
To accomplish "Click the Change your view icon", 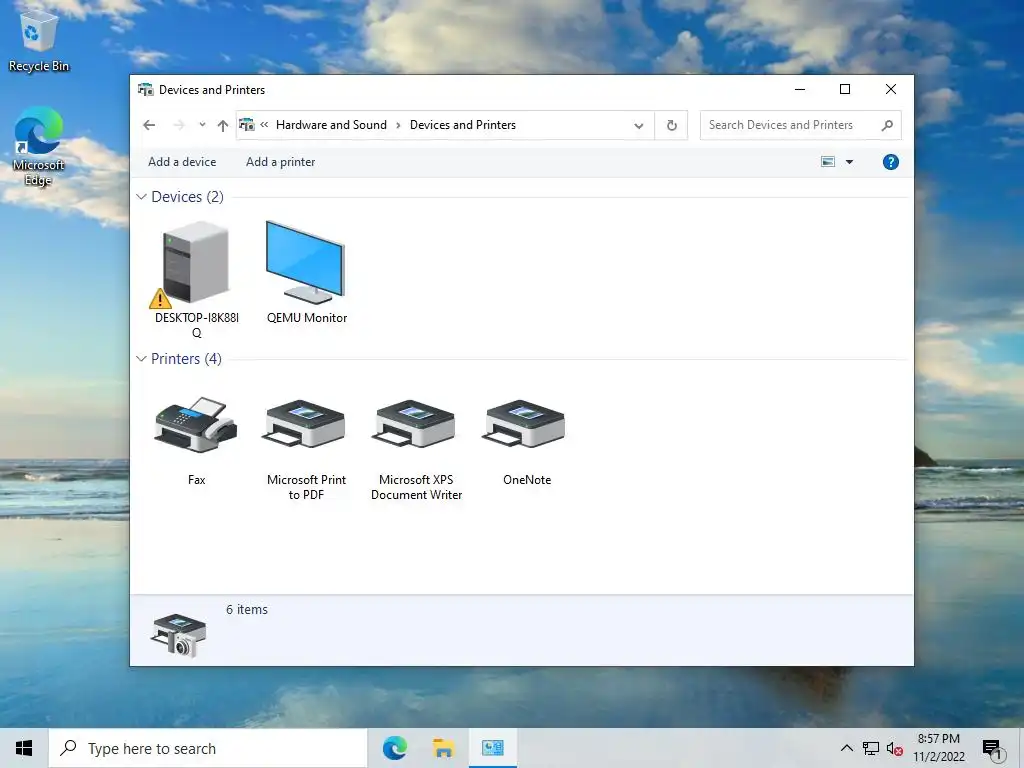I will point(827,162).
